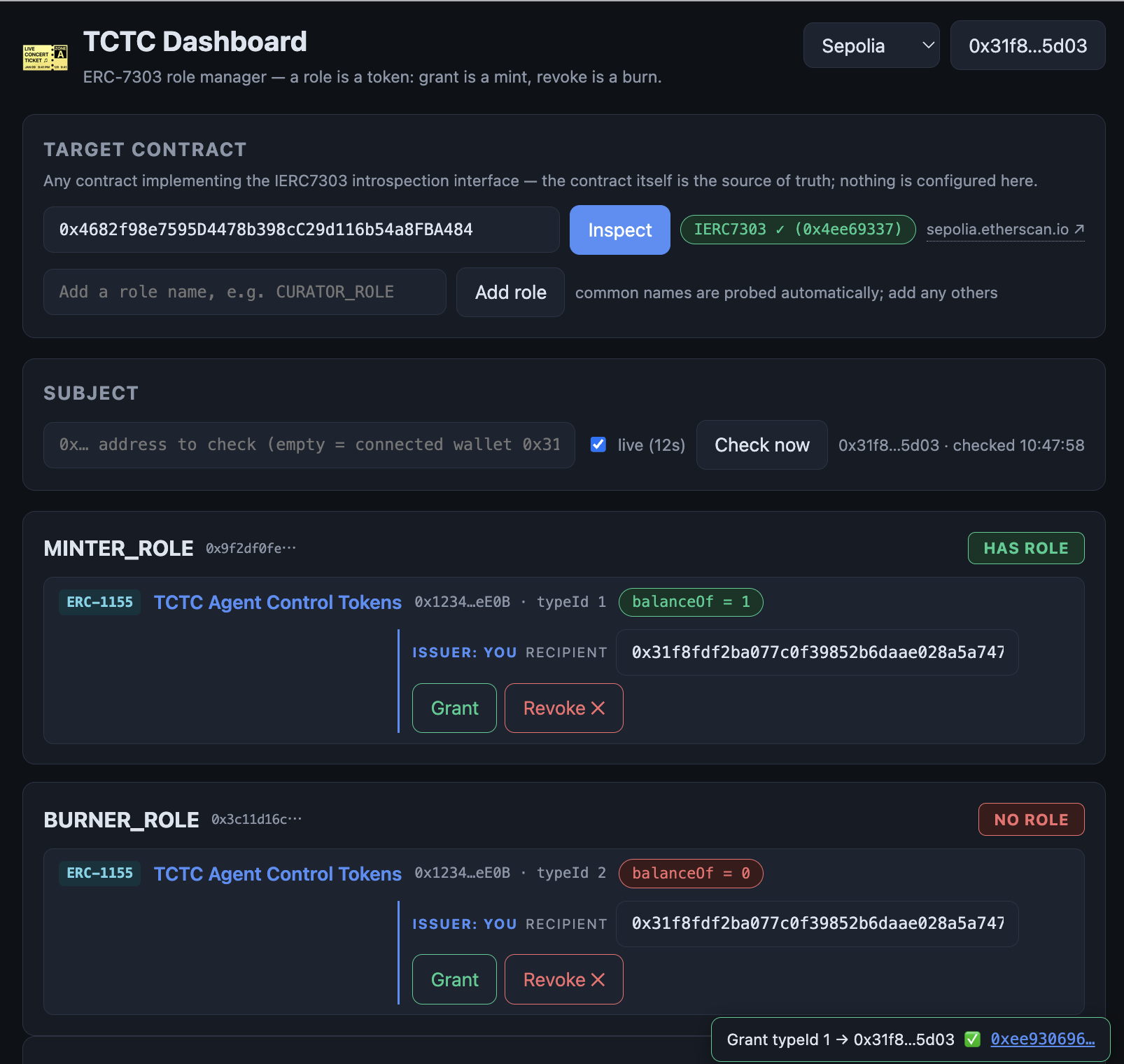Click the BURNER_ROLE heading
This screenshot has height=1064, width=1124.
[121, 820]
